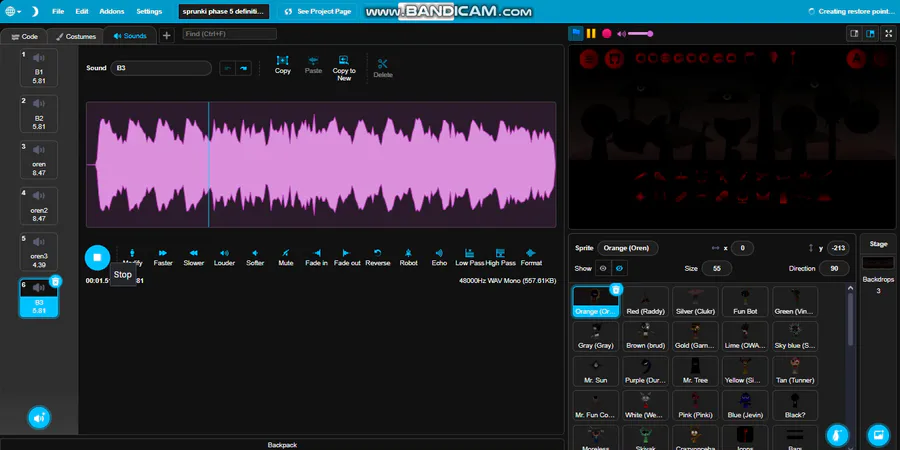This screenshot has height=450, width=900.
Task: Stop sound playback with the round button
Action: point(97,257)
